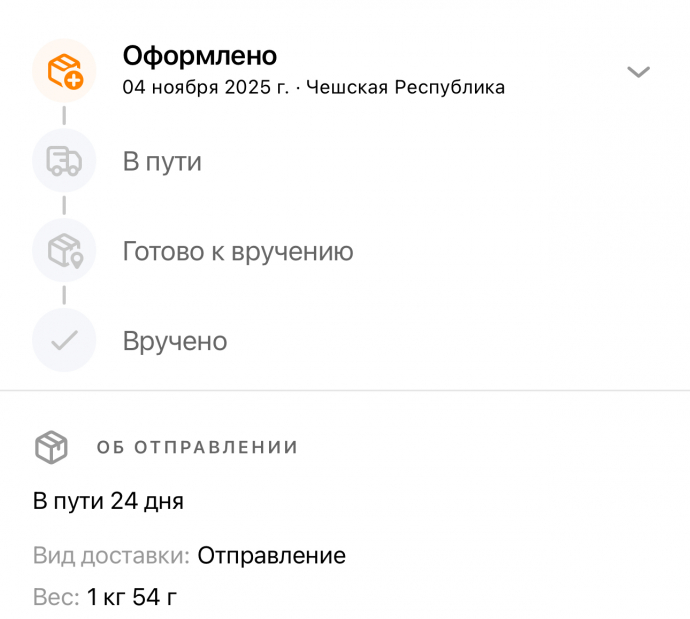Viewport: 690px width, 619px height.
Task: Click the truck icon next to В пути
Action: tap(64, 160)
